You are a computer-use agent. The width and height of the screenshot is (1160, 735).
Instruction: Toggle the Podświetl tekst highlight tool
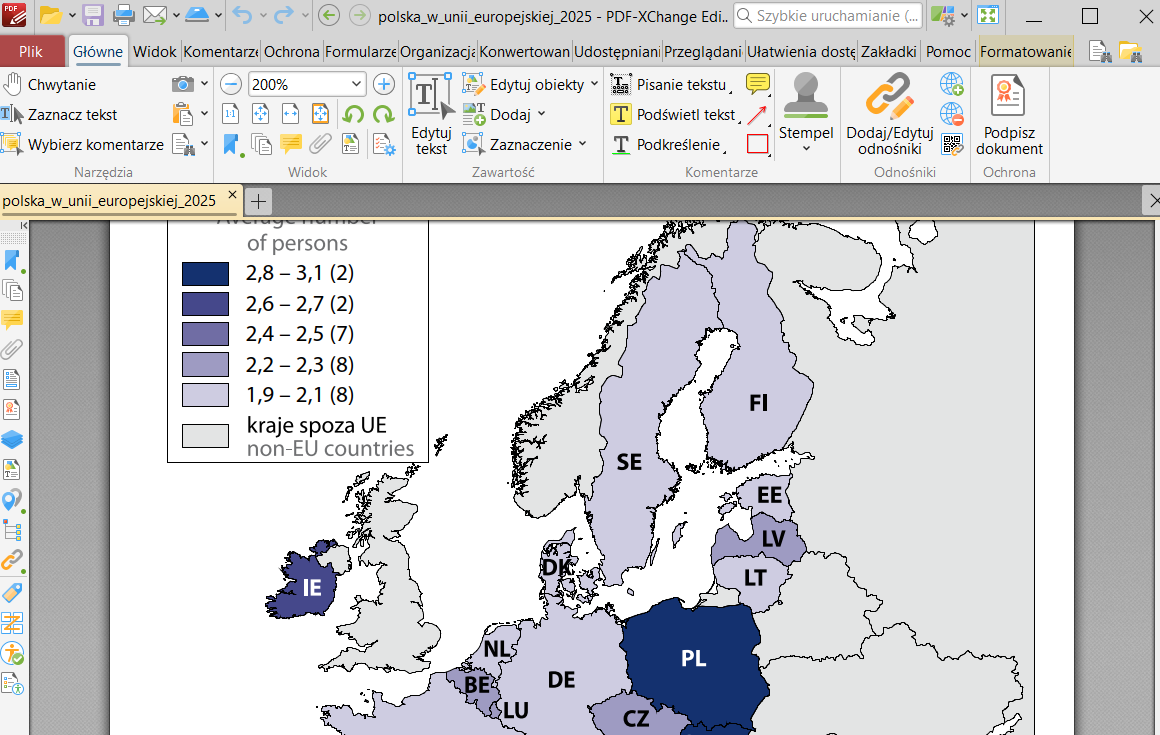pyautogui.click(x=675, y=115)
